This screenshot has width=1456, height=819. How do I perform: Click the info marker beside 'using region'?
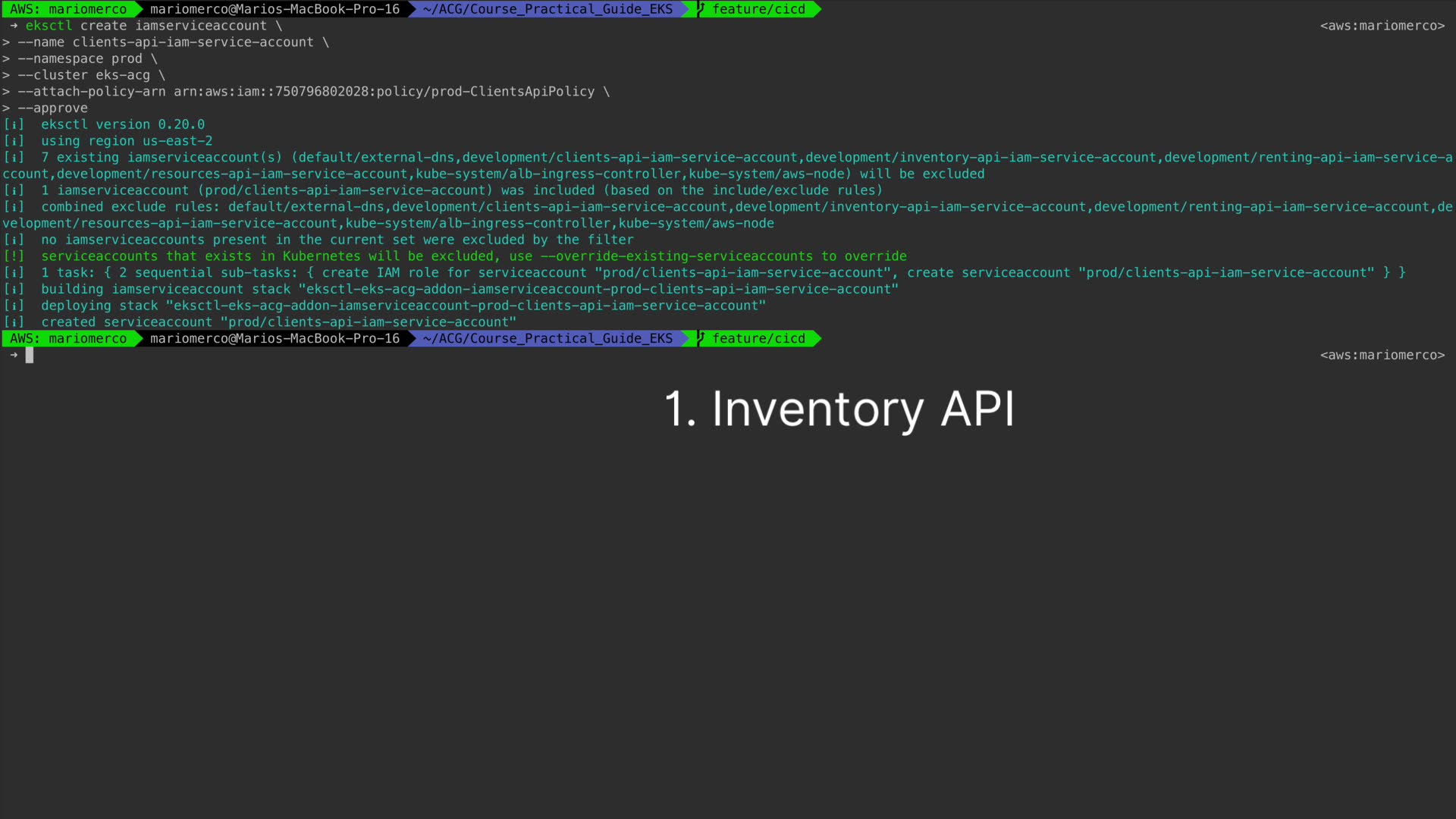(x=14, y=141)
